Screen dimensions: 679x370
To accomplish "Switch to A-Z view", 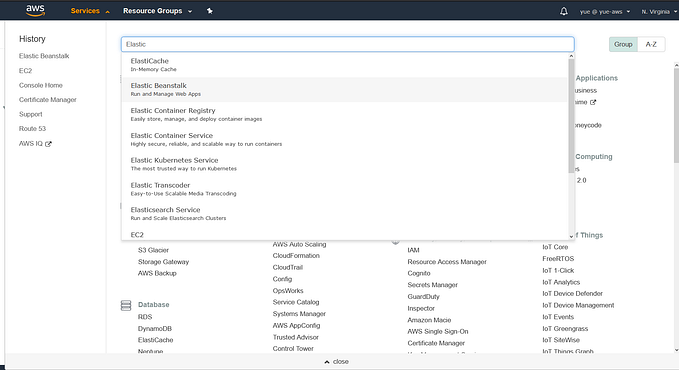I will pyautogui.click(x=651, y=44).
